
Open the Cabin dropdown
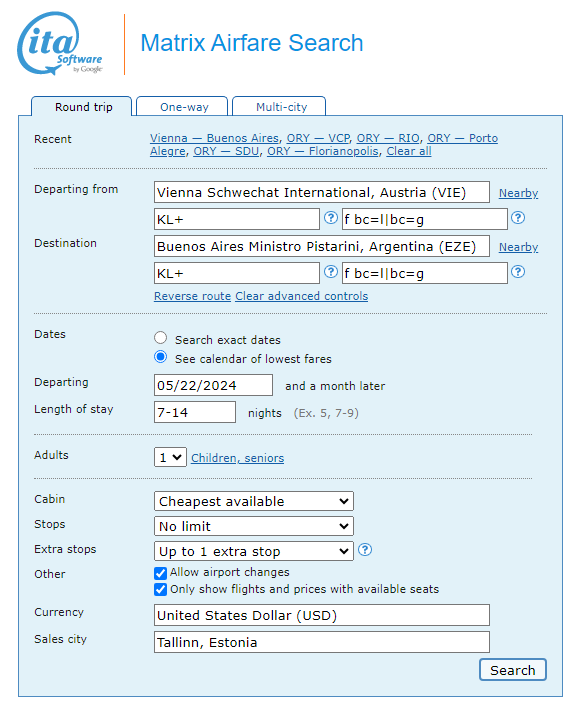254,501
